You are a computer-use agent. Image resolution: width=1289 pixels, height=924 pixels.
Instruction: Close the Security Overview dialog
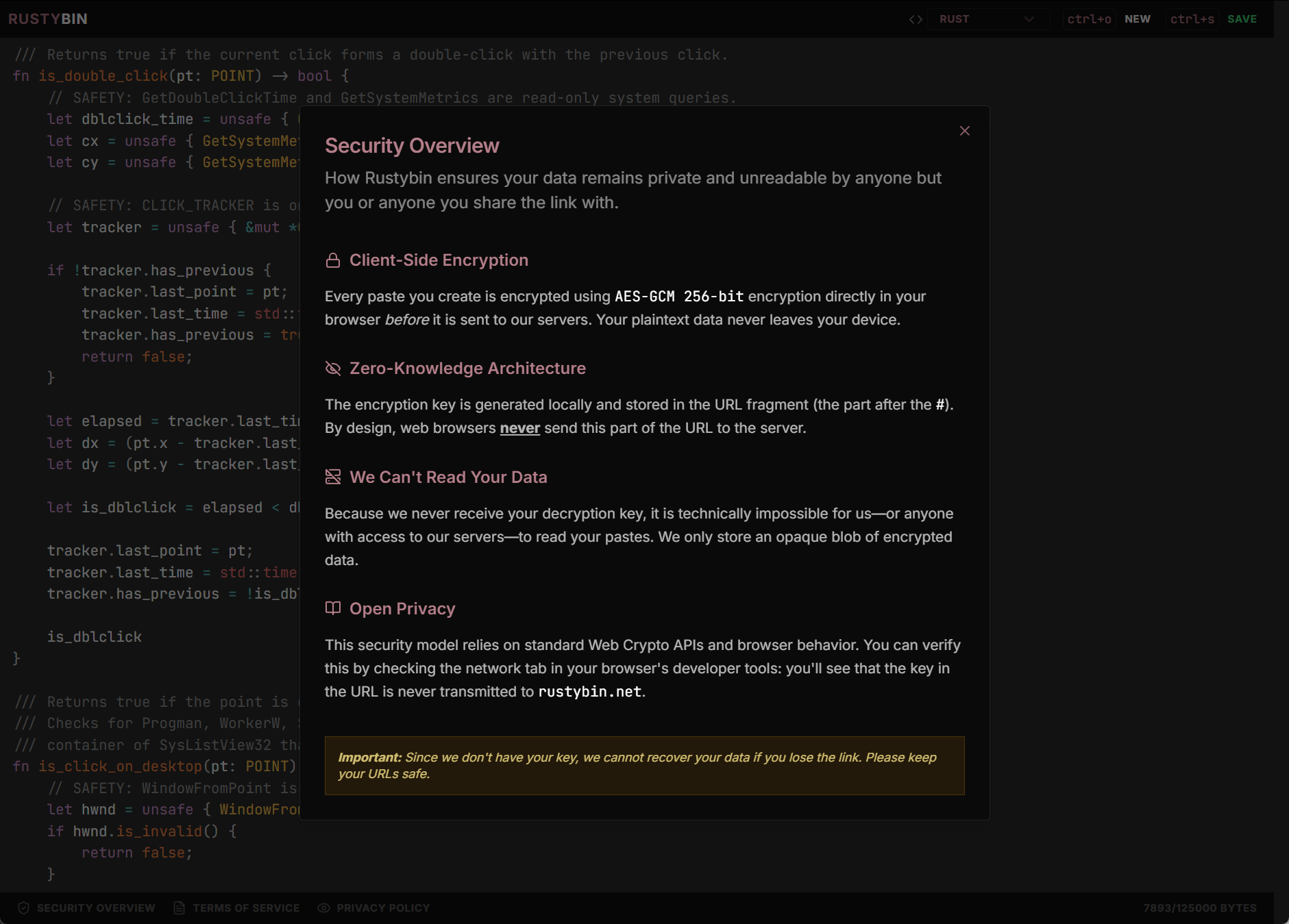click(x=965, y=131)
